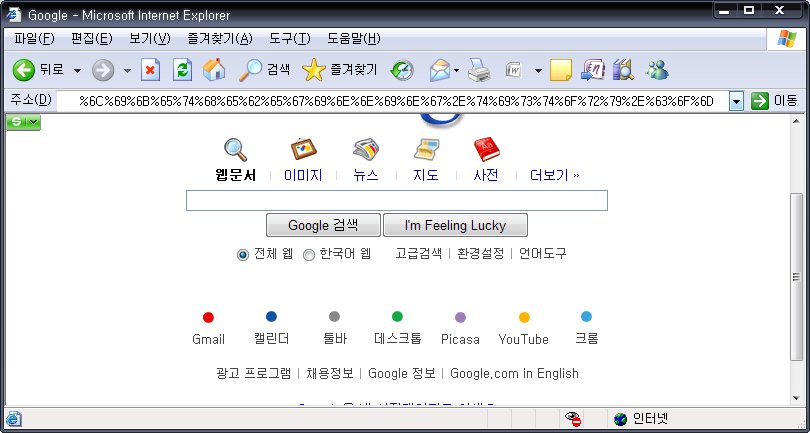Viewport: 810px width, 433px height.
Task: Click the Google 검색 button
Action: 323,225
